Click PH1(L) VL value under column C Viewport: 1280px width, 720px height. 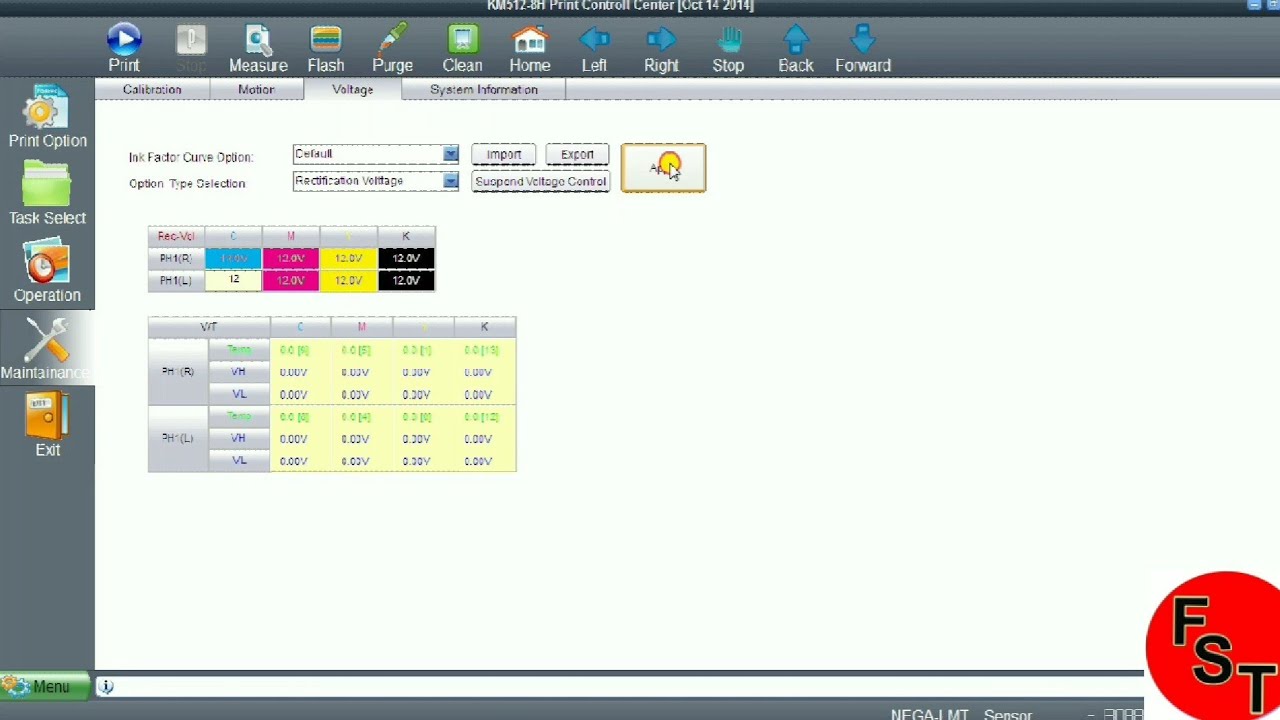point(294,462)
